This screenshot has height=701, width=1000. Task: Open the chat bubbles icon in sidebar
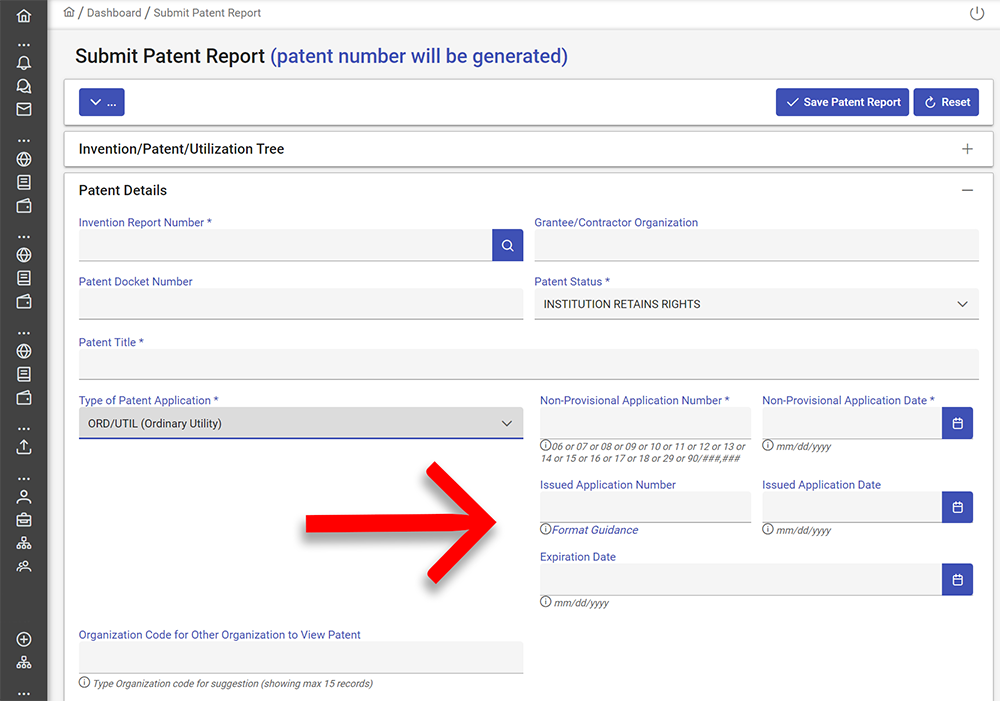tap(24, 86)
